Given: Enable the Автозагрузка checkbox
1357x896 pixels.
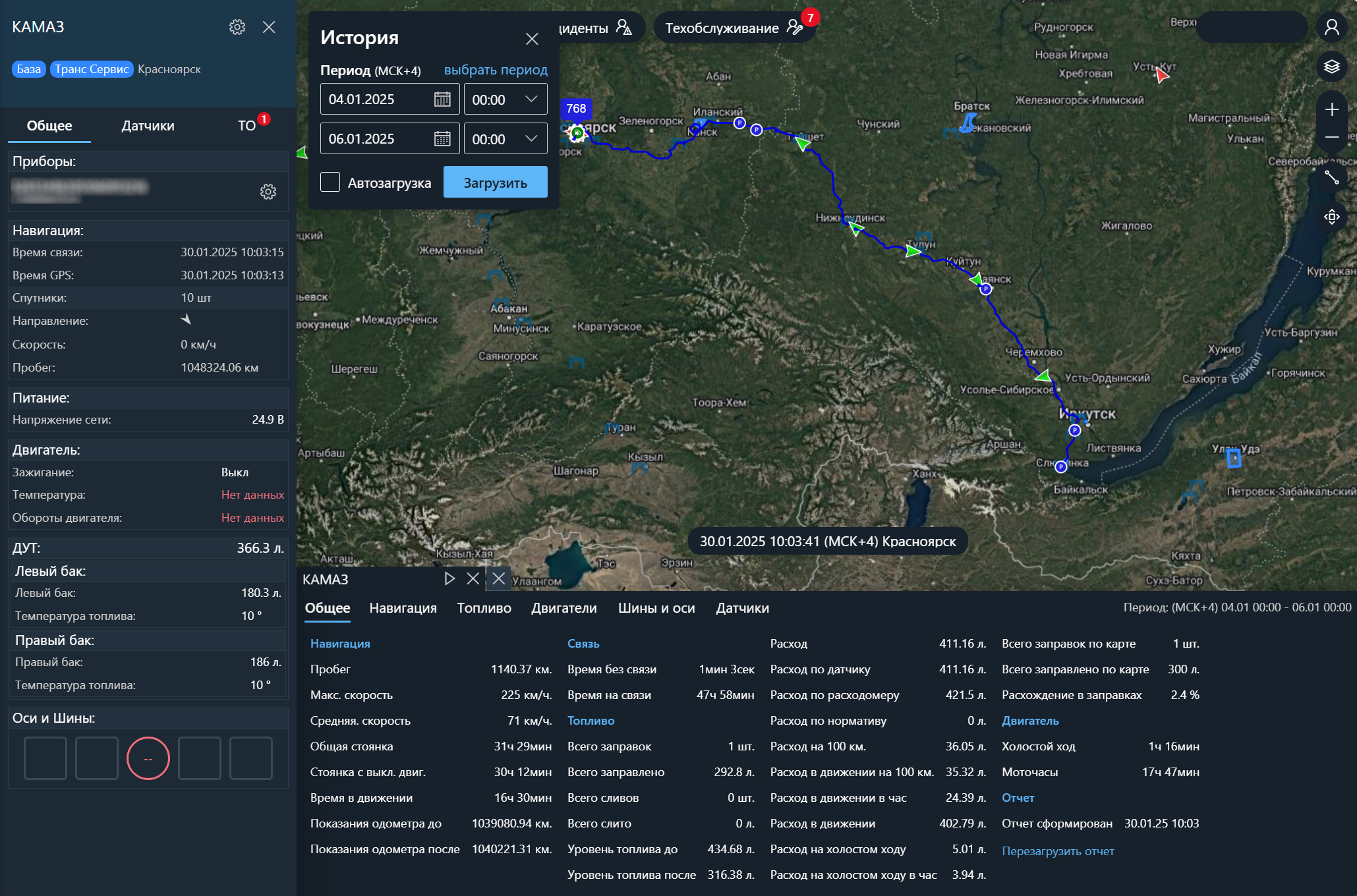Looking at the screenshot, I should pyautogui.click(x=330, y=182).
